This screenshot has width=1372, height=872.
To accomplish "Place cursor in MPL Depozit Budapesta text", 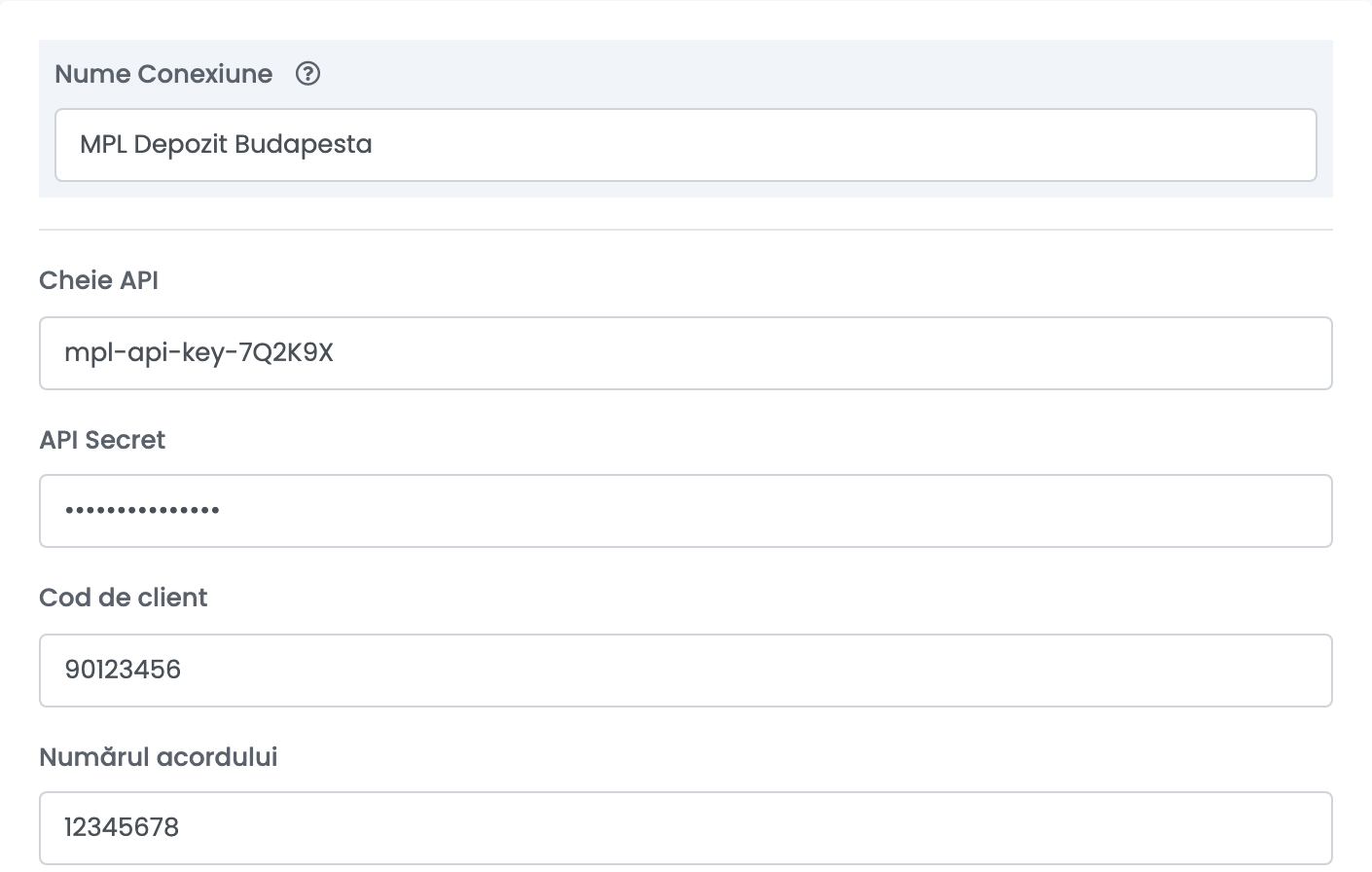I will [x=226, y=145].
